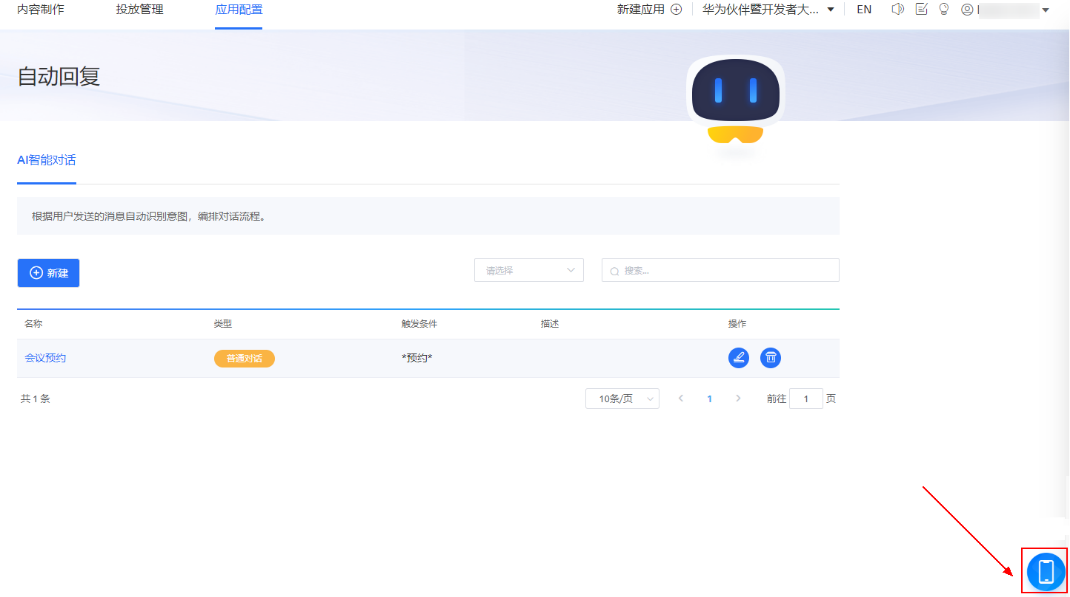Click the 触发条件 column header
Screen dimensions: 1070x597
point(419,324)
